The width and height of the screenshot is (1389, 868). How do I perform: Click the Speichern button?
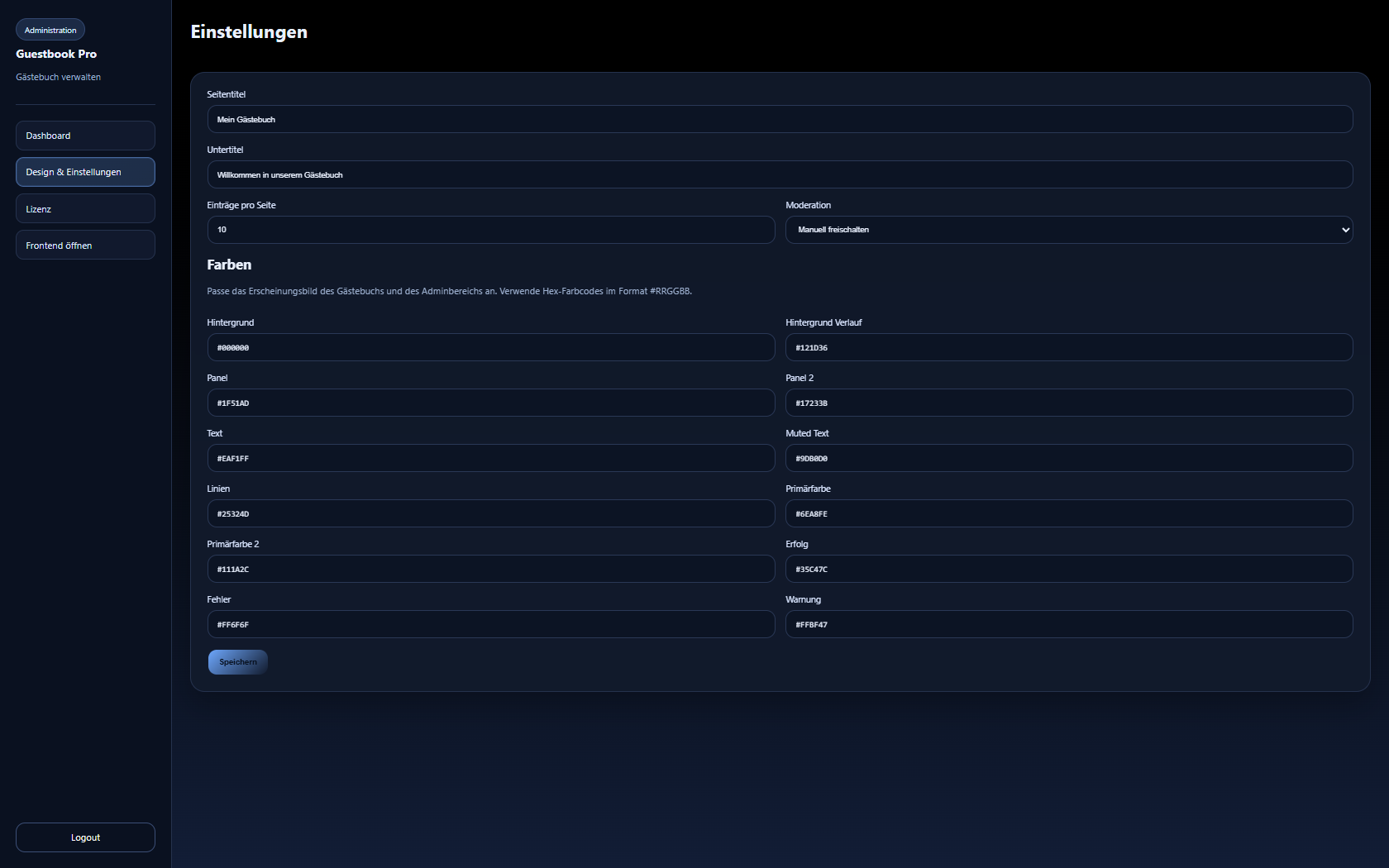coord(237,662)
